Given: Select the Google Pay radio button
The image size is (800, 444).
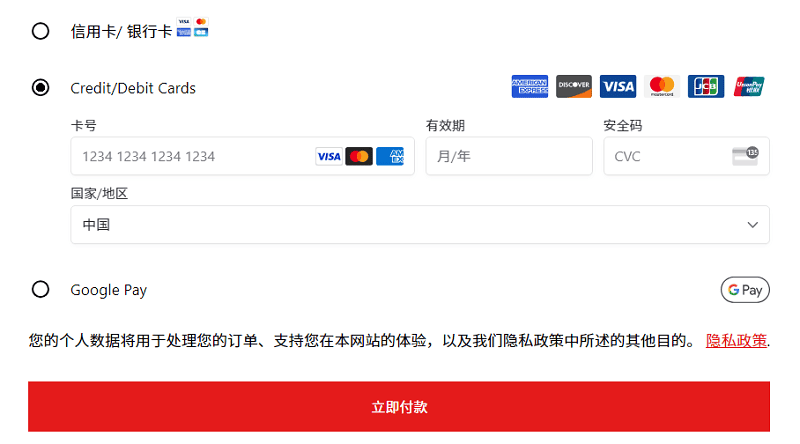Looking at the screenshot, I should point(40,289).
